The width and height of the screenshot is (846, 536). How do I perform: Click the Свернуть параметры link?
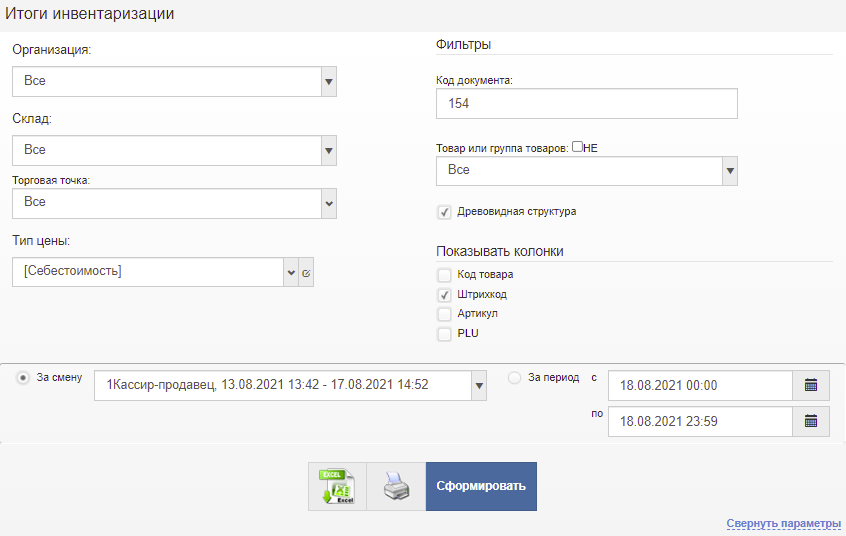[783, 524]
